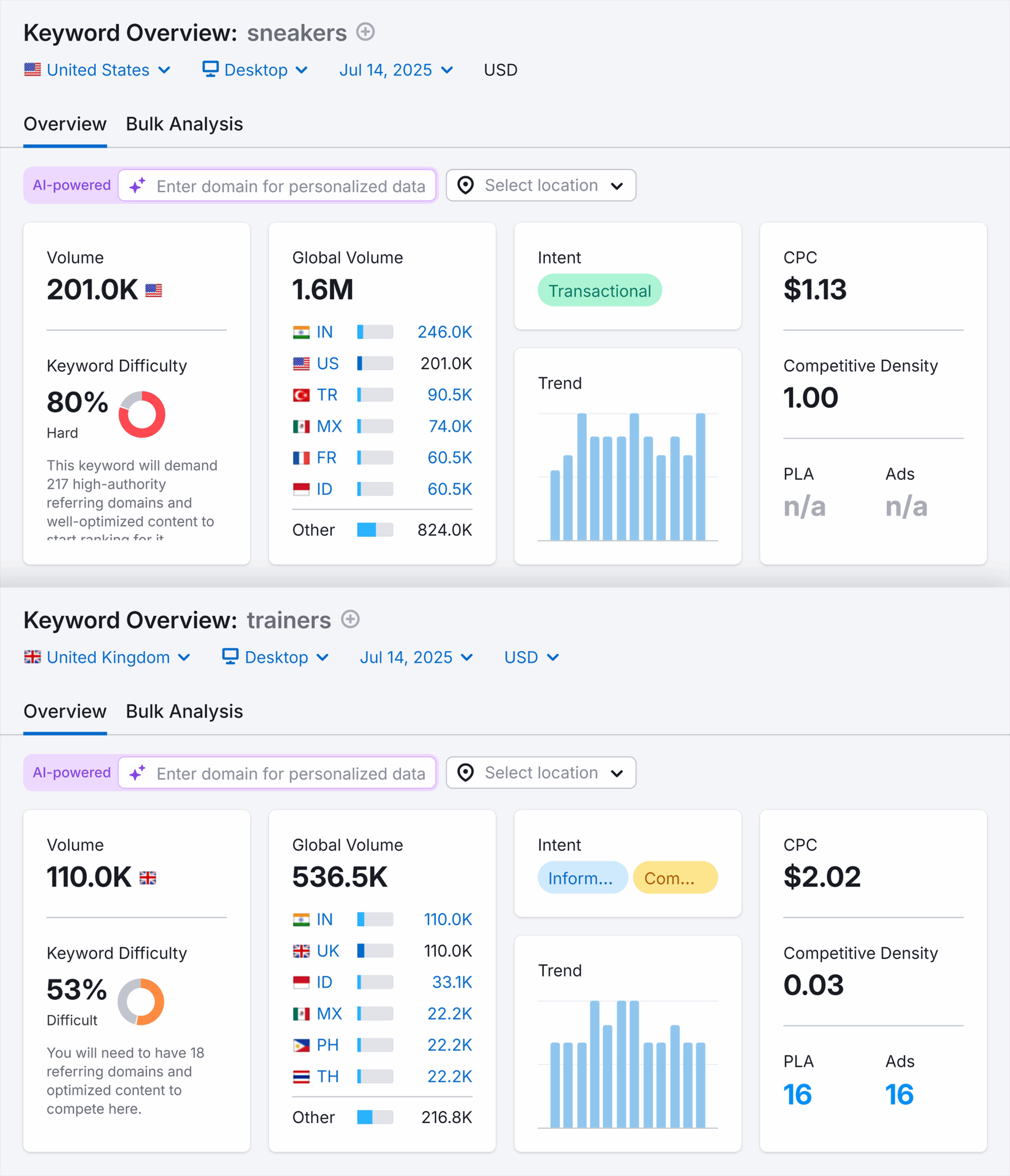Click the Ads value 16 in trainers panel
The width and height of the screenshot is (1010, 1176).
tap(899, 1094)
